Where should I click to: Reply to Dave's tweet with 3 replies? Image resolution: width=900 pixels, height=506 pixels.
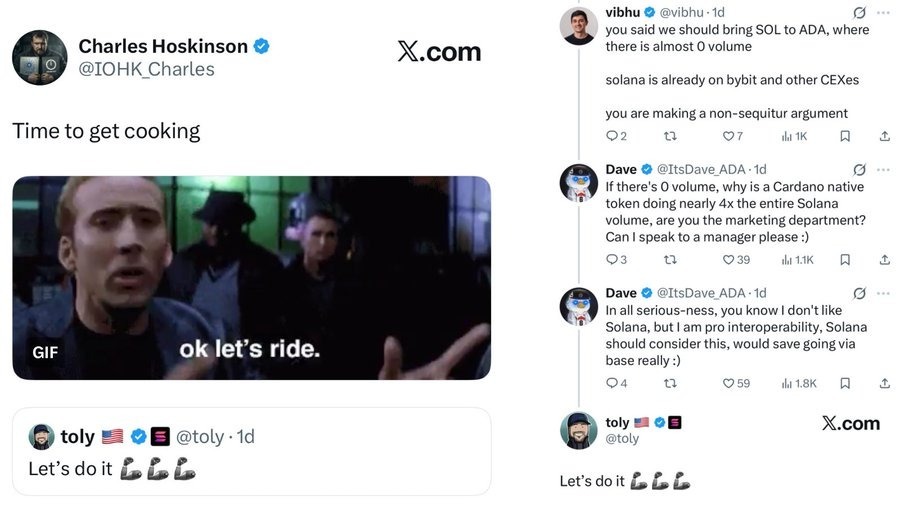pyautogui.click(x=612, y=260)
